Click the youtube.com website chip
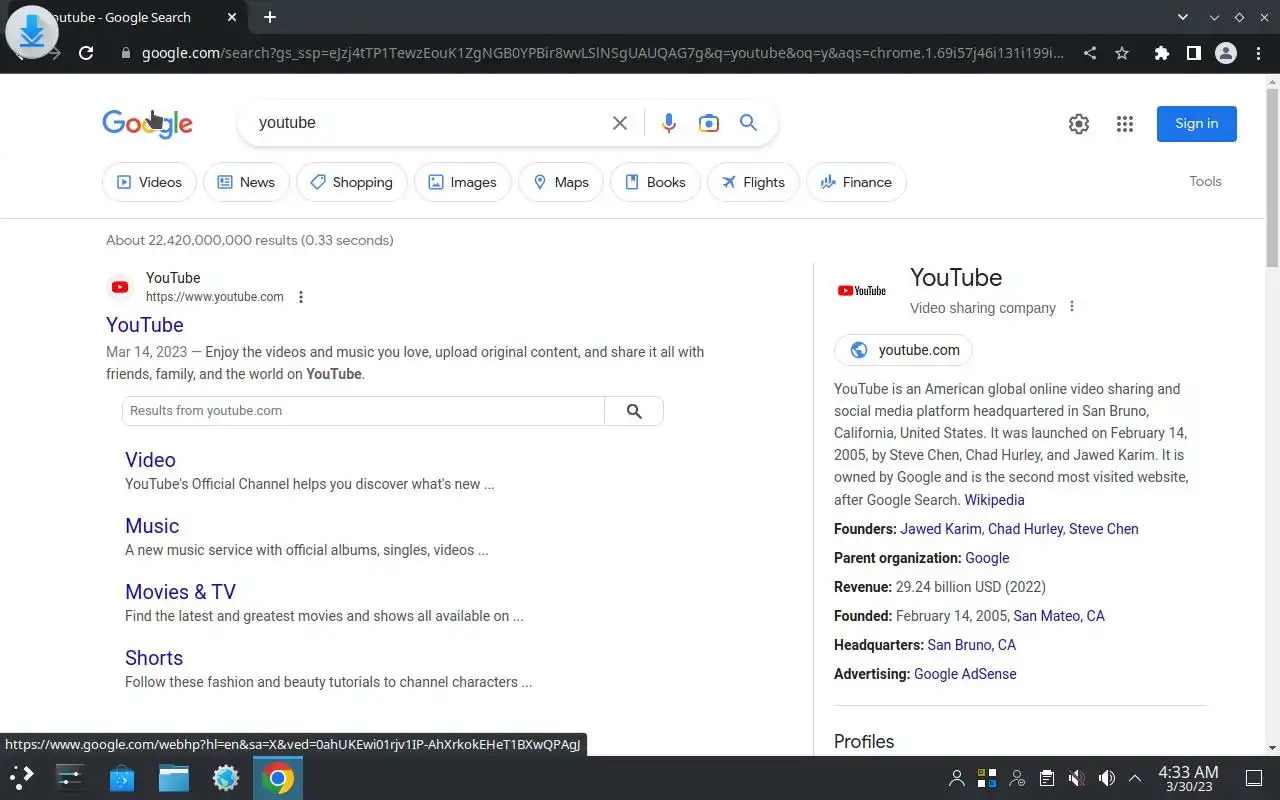 pos(903,350)
